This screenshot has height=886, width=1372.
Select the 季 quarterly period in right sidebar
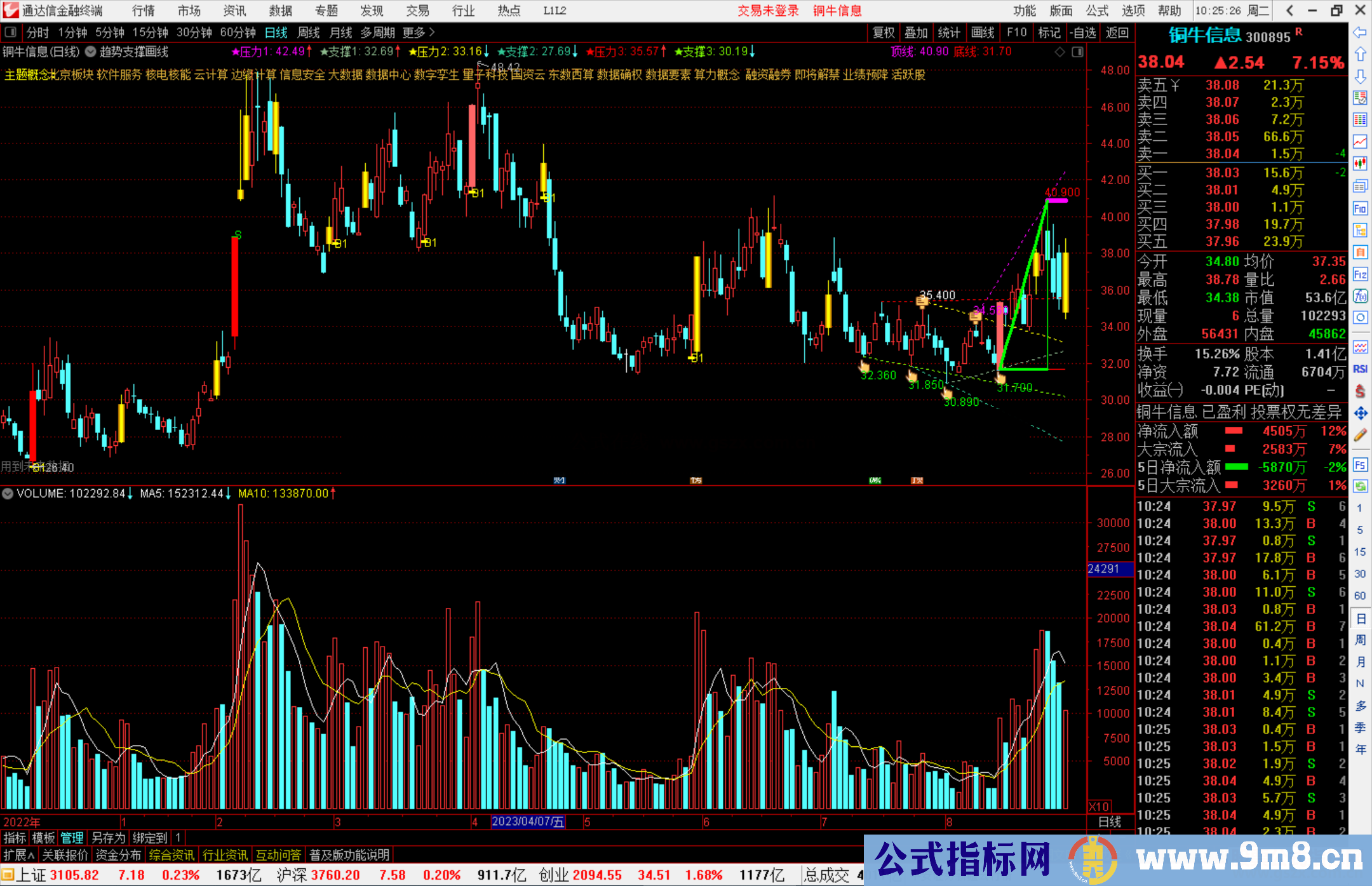point(1360,727)
